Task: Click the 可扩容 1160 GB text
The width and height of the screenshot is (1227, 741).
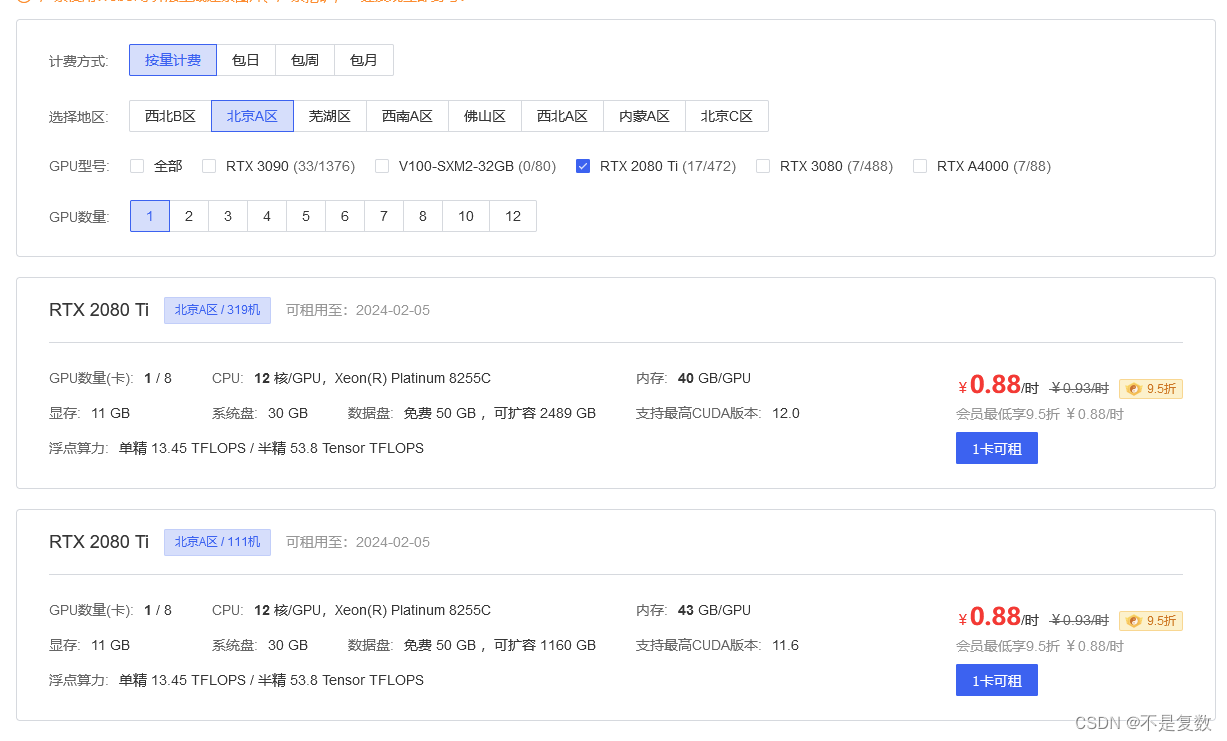Action: tap(545, 645)
